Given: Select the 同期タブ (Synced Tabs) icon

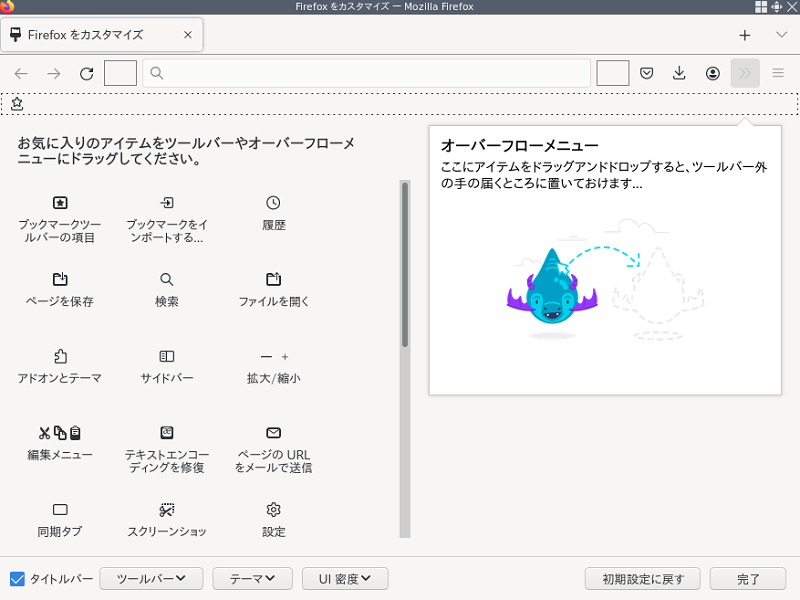Looking at the screenshot, I should [60, 509].
